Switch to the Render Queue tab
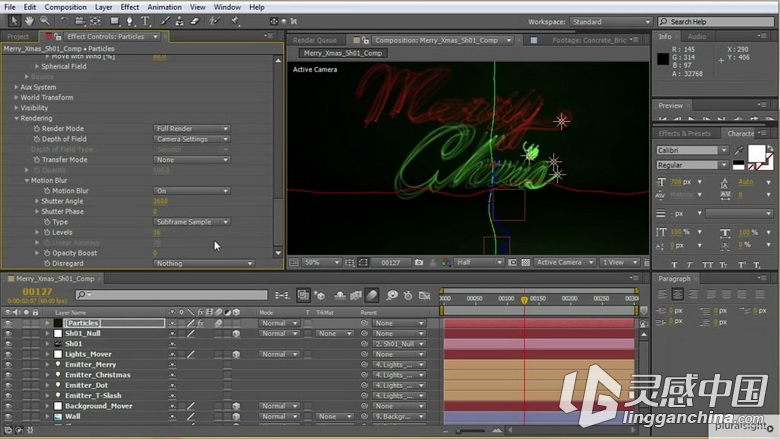 point(314,40)
